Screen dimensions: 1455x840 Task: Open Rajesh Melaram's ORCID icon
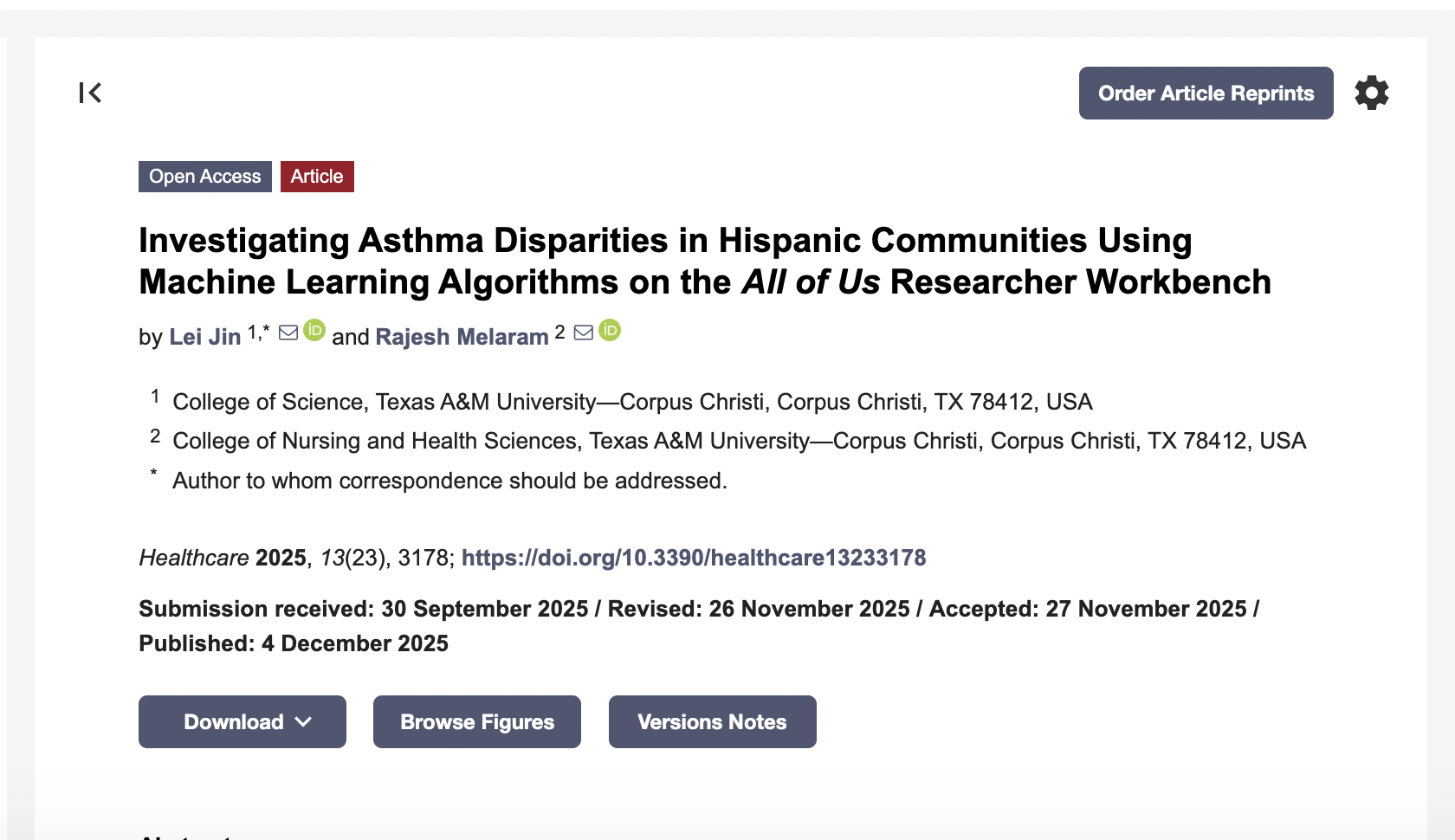(610, 331)
